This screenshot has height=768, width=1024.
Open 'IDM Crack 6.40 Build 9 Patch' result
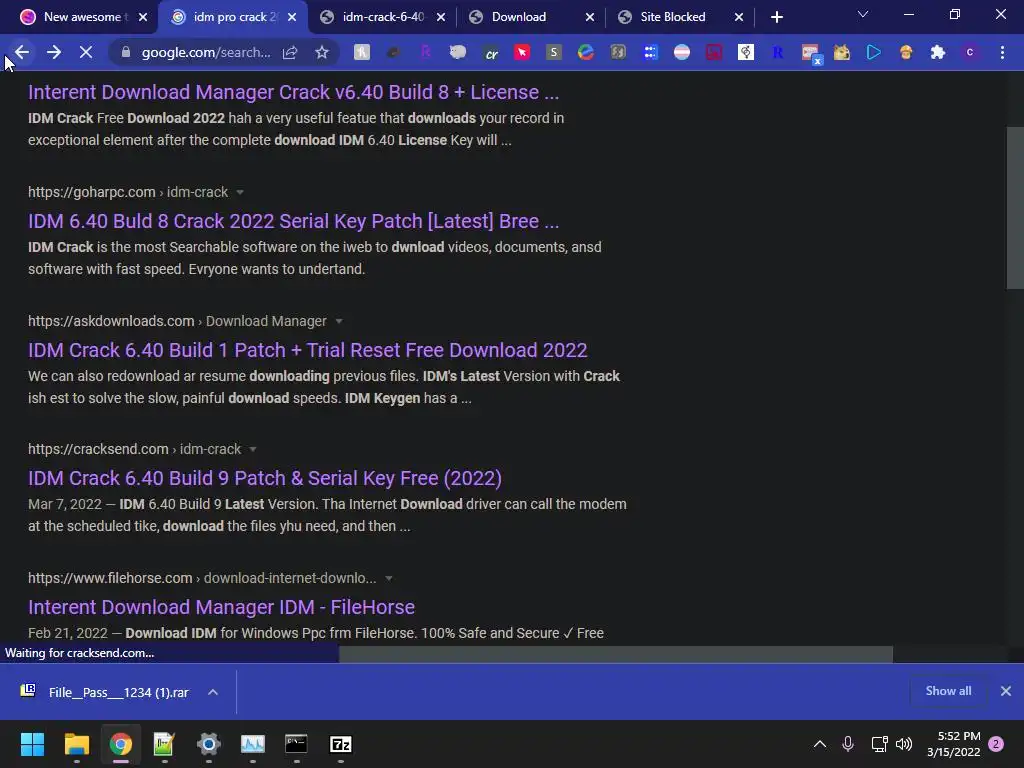click(264, 478)
